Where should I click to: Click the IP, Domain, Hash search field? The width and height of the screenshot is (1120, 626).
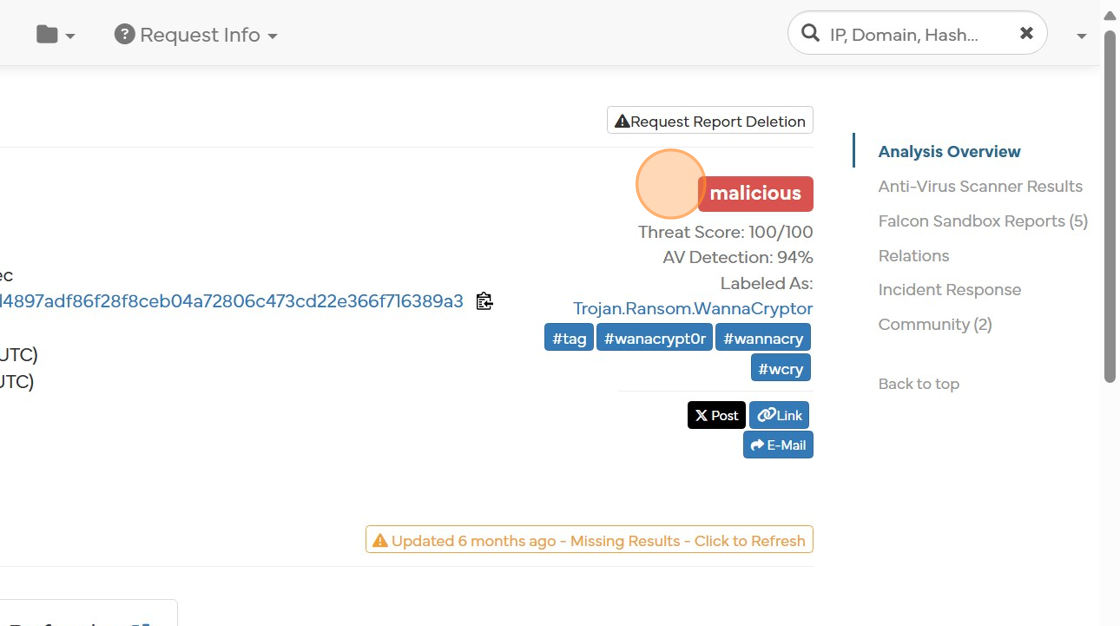pos(904,35)
